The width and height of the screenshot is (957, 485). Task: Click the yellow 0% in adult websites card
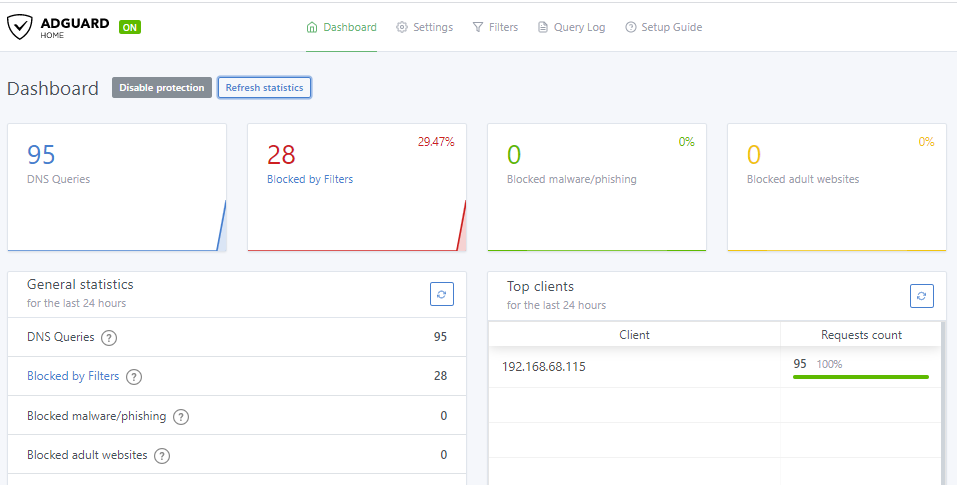click(926, 142)
